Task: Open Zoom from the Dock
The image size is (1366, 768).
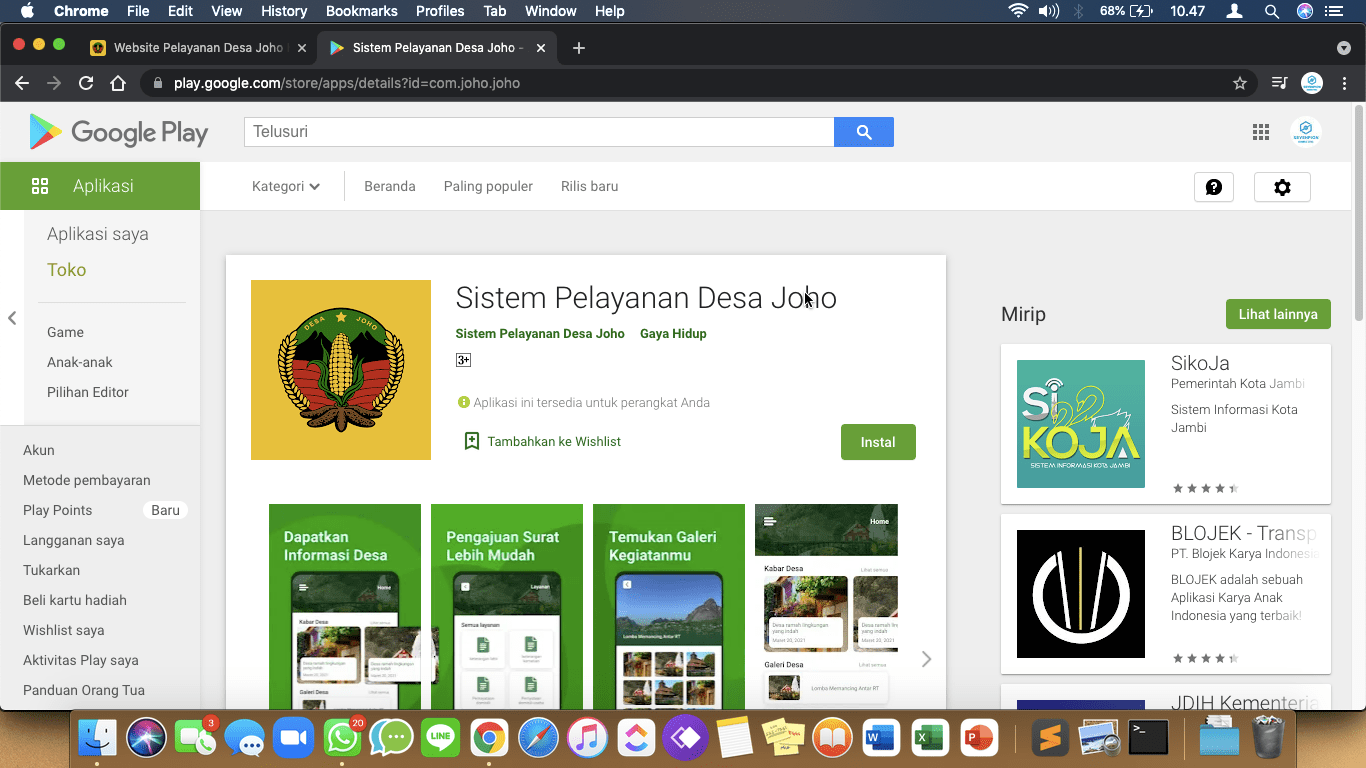Action: (293, 738)
